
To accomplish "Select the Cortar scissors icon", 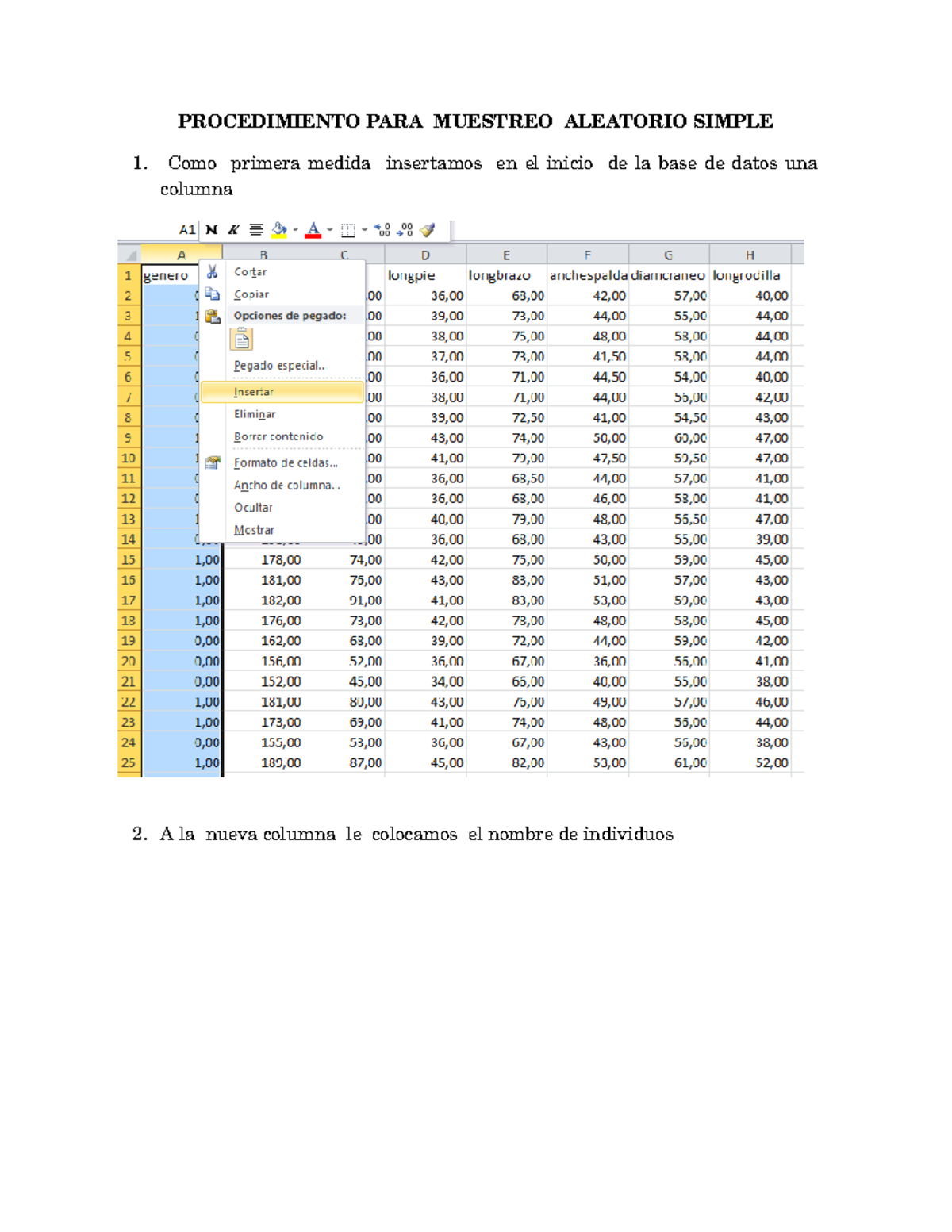I will [212, 272].
